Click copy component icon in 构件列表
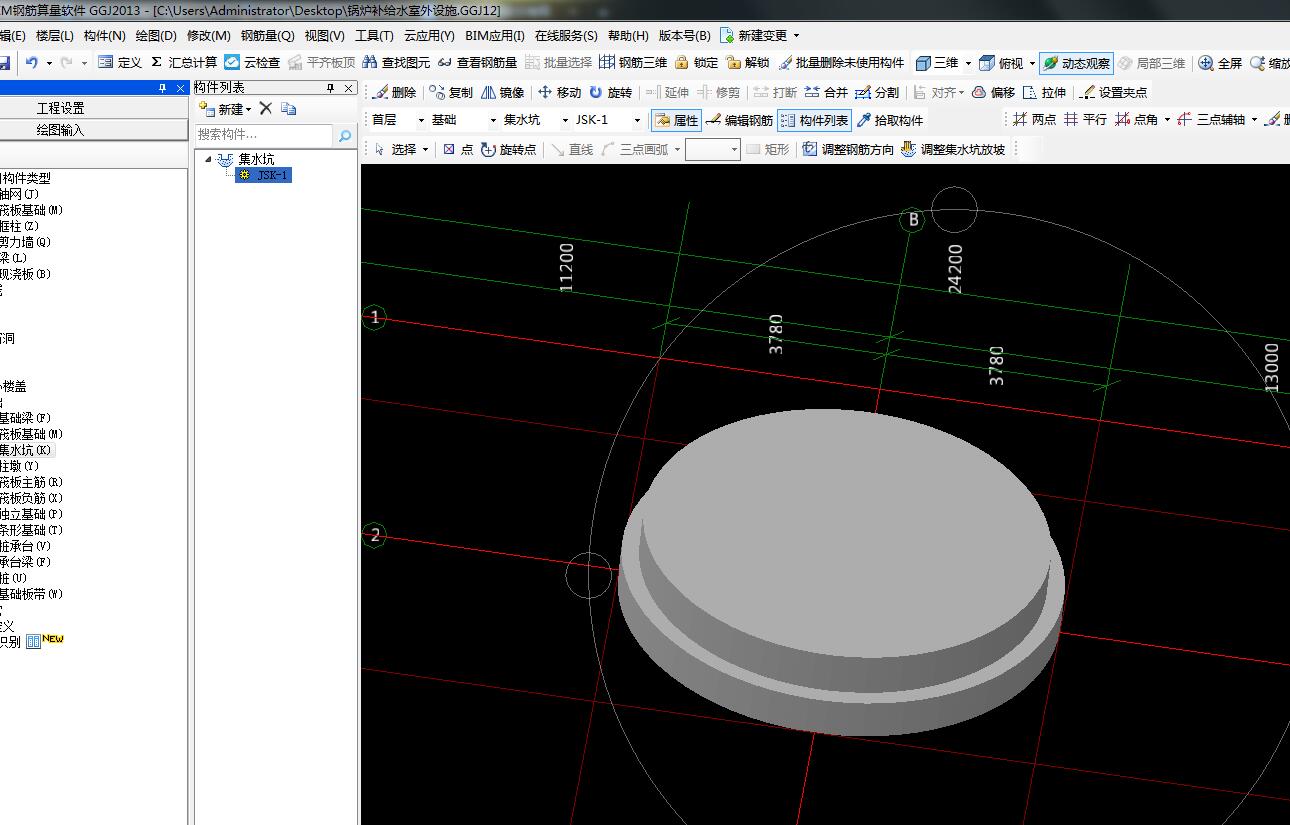This screenshot has width=1290, height=825. coord(288,108)
